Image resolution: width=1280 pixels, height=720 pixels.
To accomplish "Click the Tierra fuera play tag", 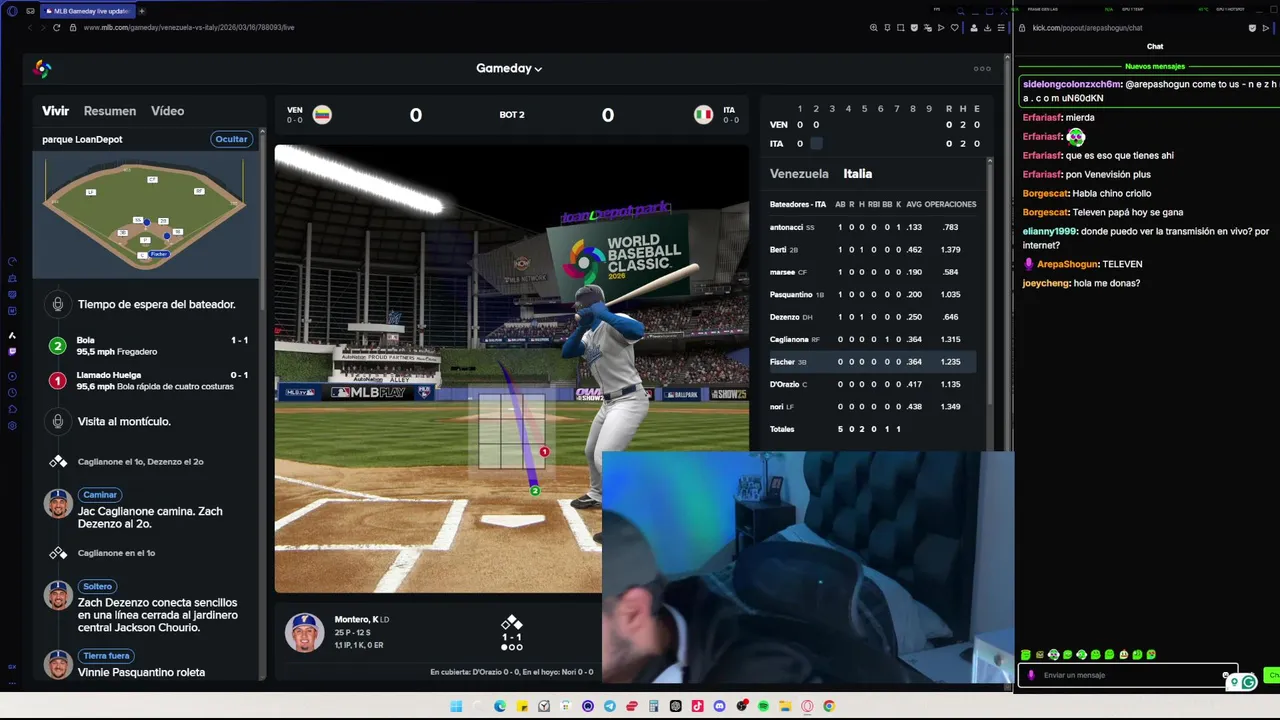I will [106, 656].
